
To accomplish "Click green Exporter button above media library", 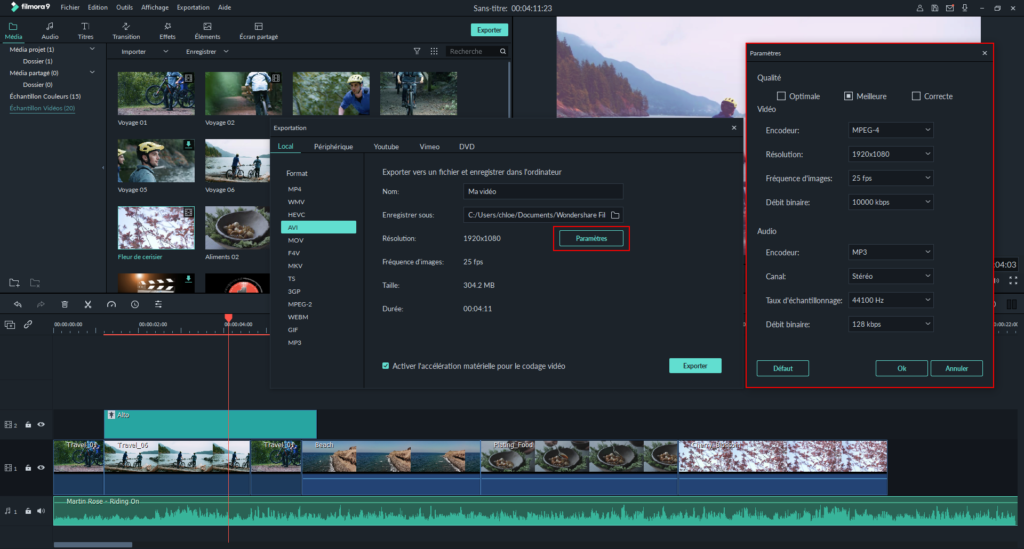I will point(489,30).
